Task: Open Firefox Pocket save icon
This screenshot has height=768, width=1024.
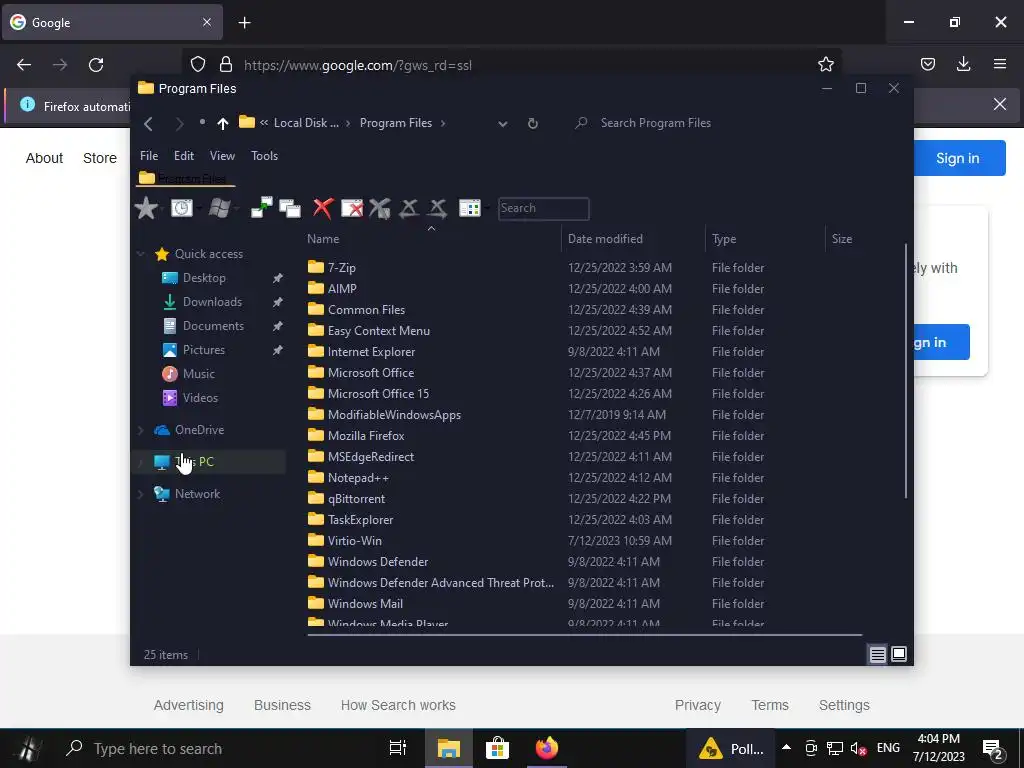Action: pos(928,64)
